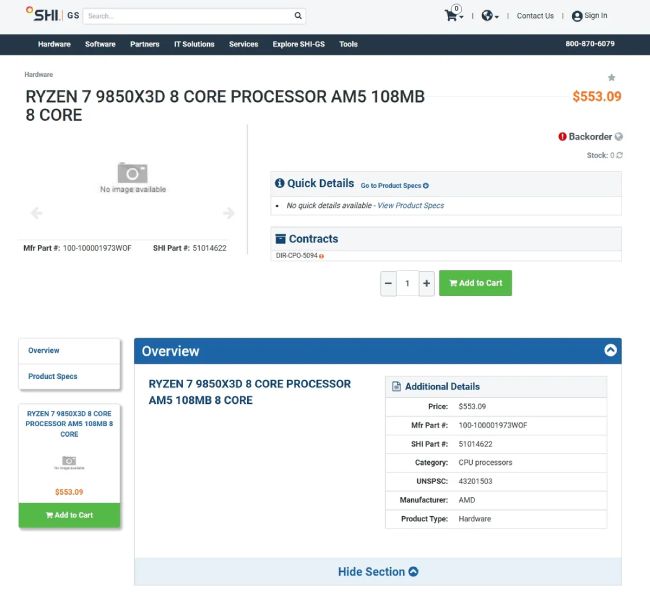Screen dimensions: 650x605
Task: Click the DIR-CPO-5094 contract info icon
Action: pyautogui.click(x=321, y=257)
